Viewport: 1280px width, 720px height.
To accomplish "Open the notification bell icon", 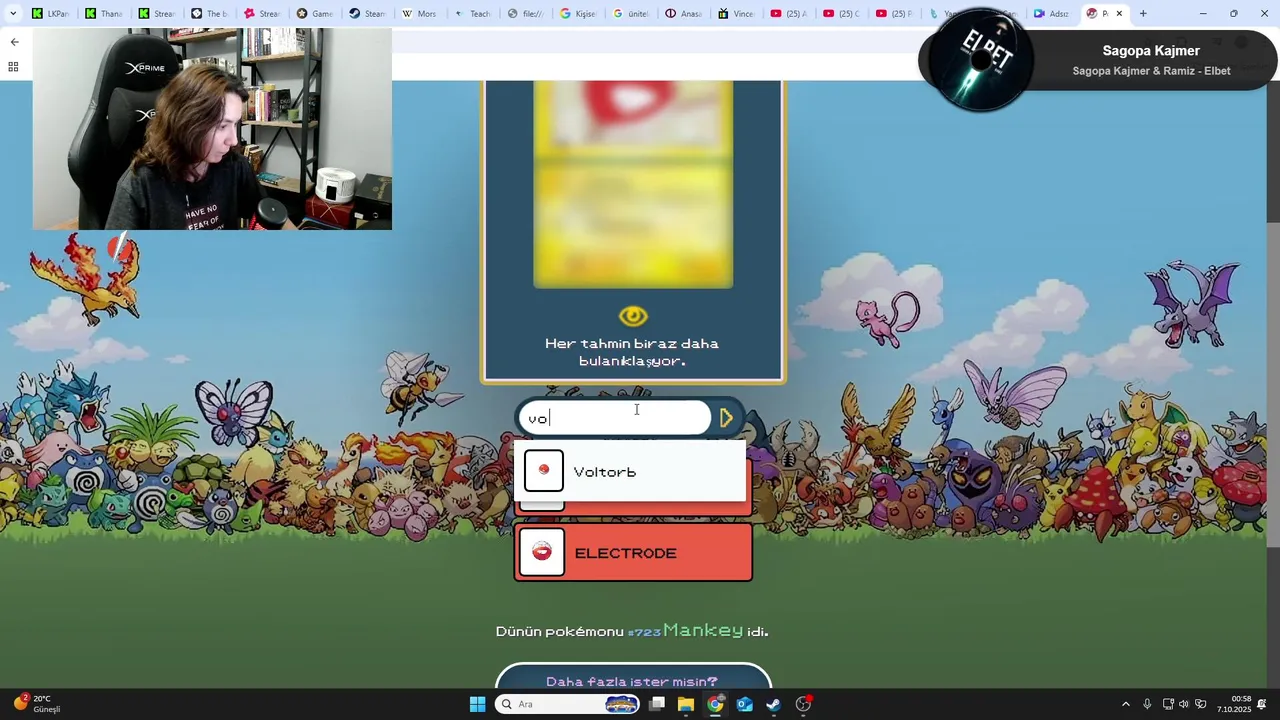I will (1263, 704).
